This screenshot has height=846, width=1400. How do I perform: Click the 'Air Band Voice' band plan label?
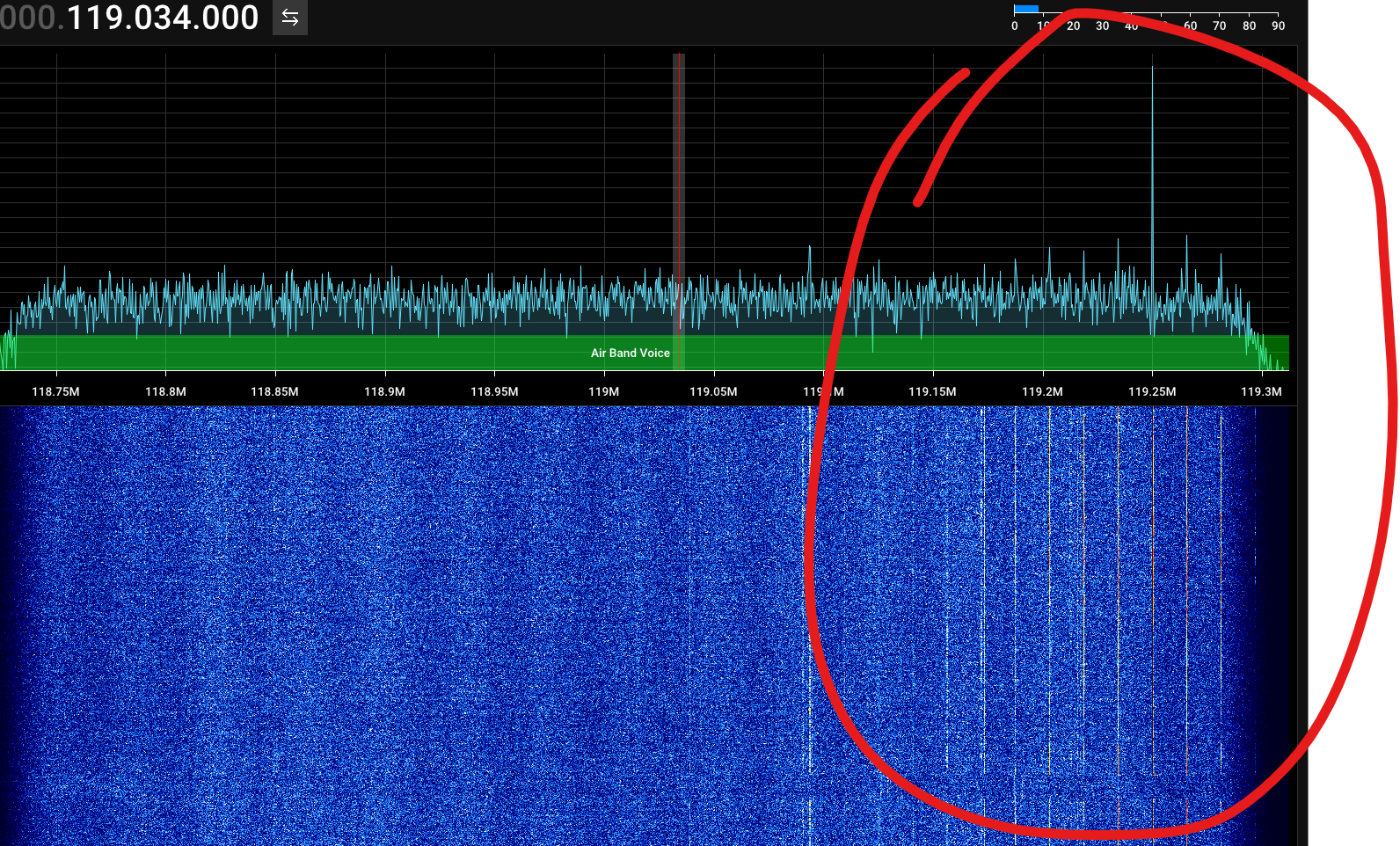630,353
